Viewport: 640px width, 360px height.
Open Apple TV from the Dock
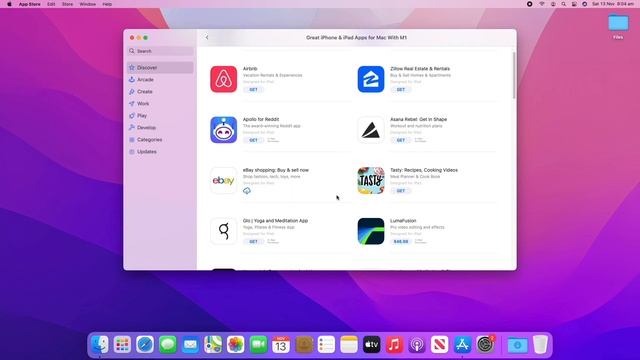(371, 345)
